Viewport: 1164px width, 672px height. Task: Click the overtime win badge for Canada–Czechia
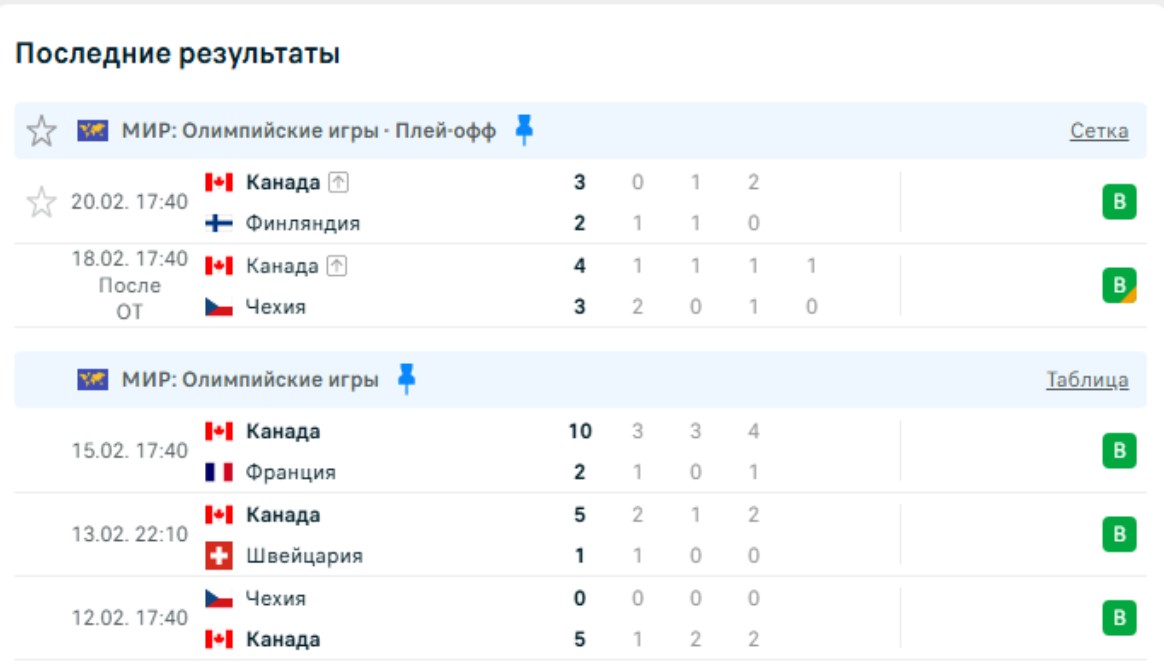(x=1119, y=286)
